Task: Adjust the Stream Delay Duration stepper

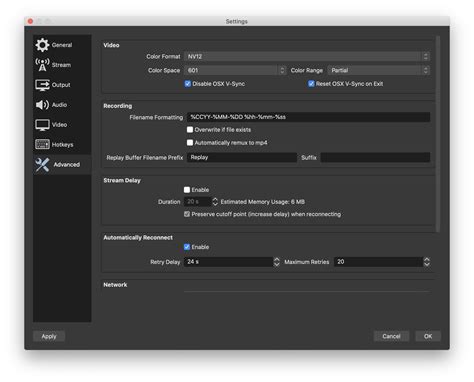Action: [x=215, y=202]
